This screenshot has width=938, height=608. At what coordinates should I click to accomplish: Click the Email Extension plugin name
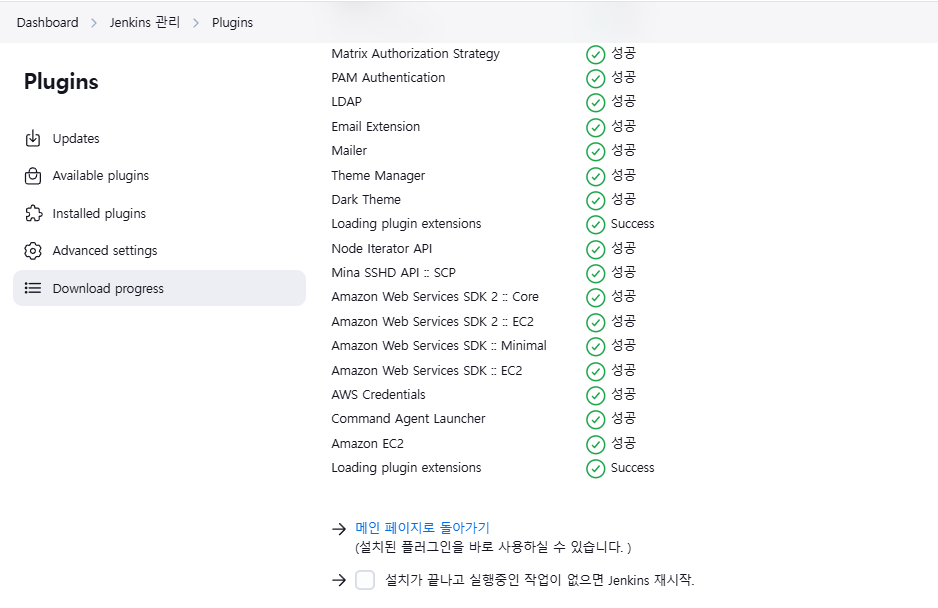[376, 127]
